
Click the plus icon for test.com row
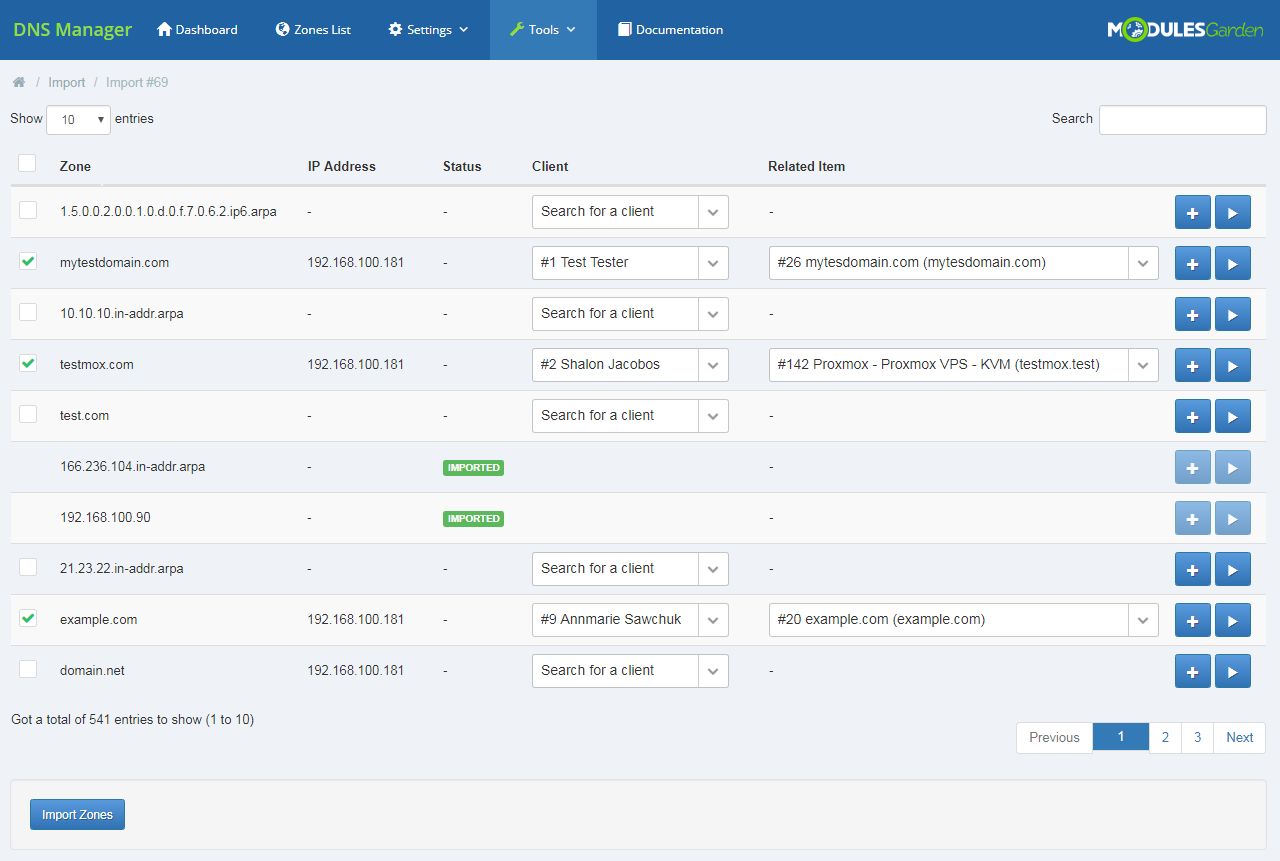click(1192, 416)
